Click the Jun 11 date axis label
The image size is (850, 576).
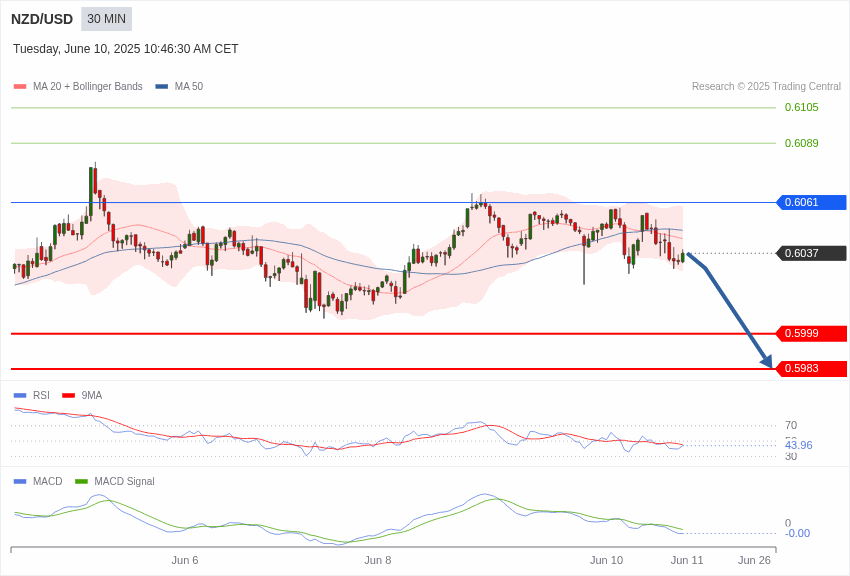point(687,560)
